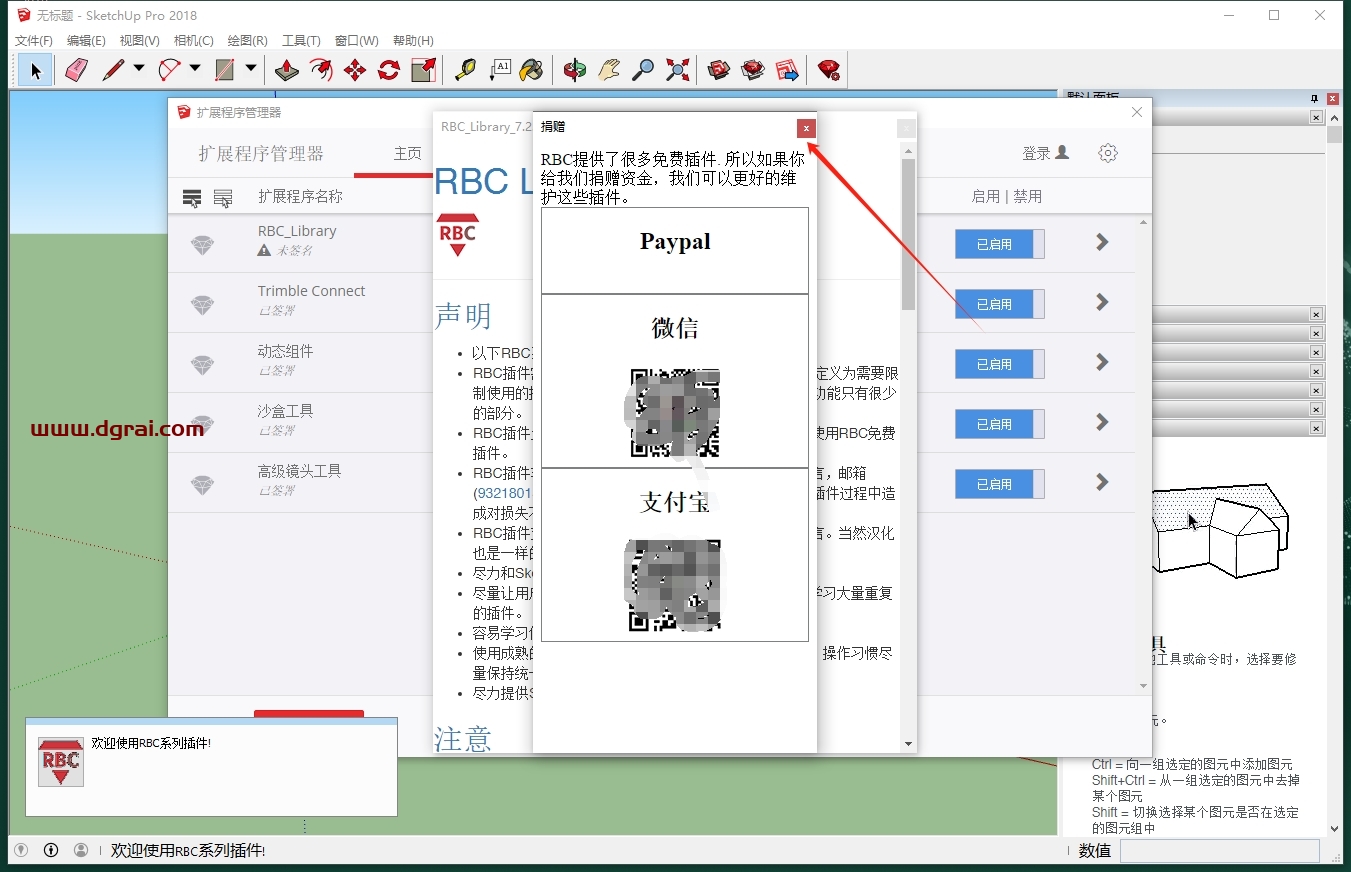The image size is (1351, 872).
Task: Toggle 已启用 switch for Trimble Connect
Action: pos(999,304)
